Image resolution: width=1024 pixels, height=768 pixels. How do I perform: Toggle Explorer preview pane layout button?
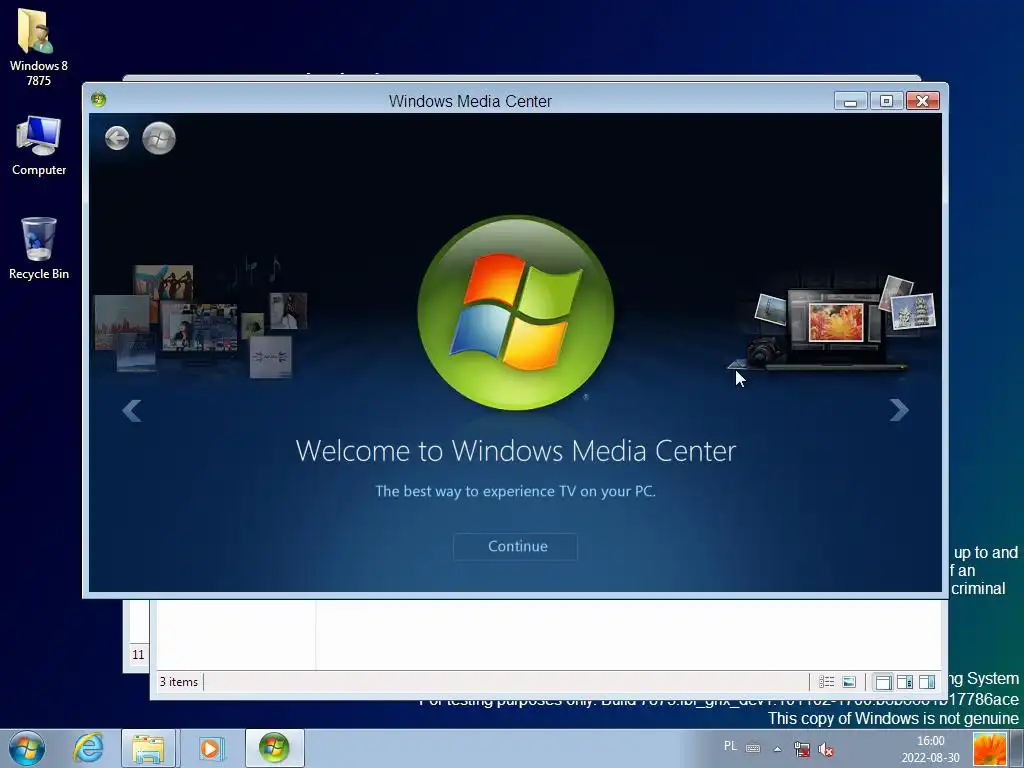pos(927,682)
